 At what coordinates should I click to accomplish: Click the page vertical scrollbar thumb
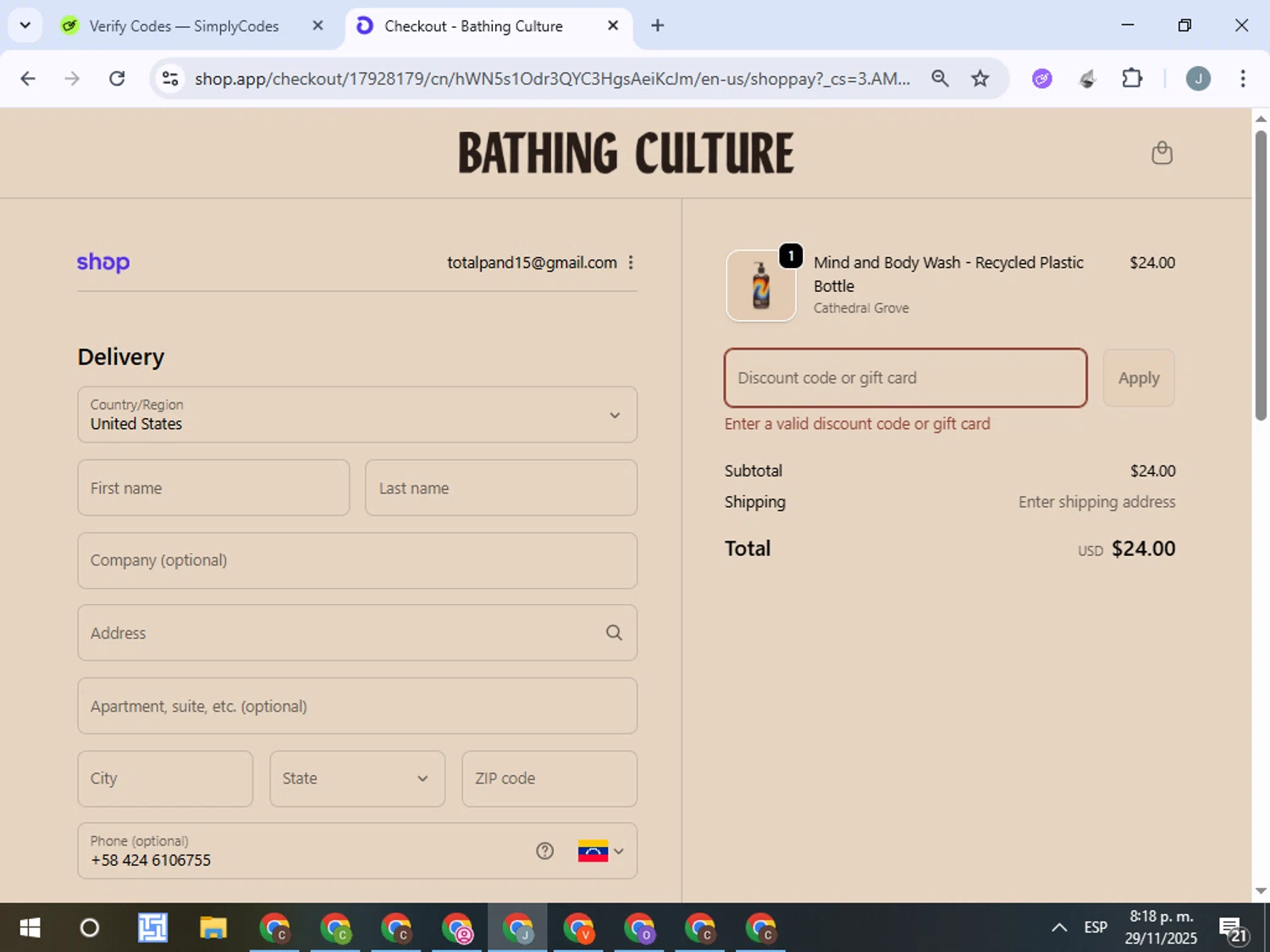coord(1261,275)
